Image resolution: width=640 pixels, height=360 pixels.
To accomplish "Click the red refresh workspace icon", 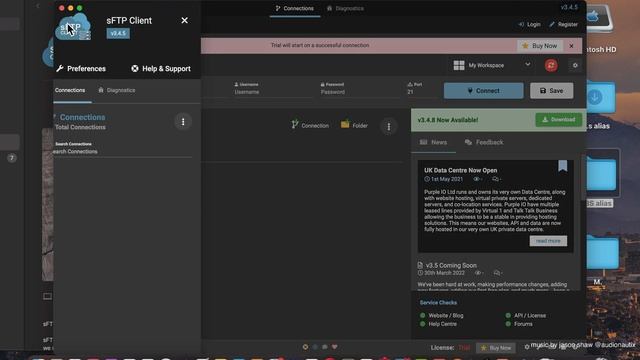I will point(551,65).
